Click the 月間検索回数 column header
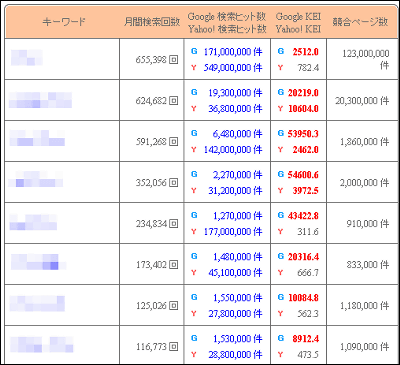 pyautogui.click(x=152, y=22)
